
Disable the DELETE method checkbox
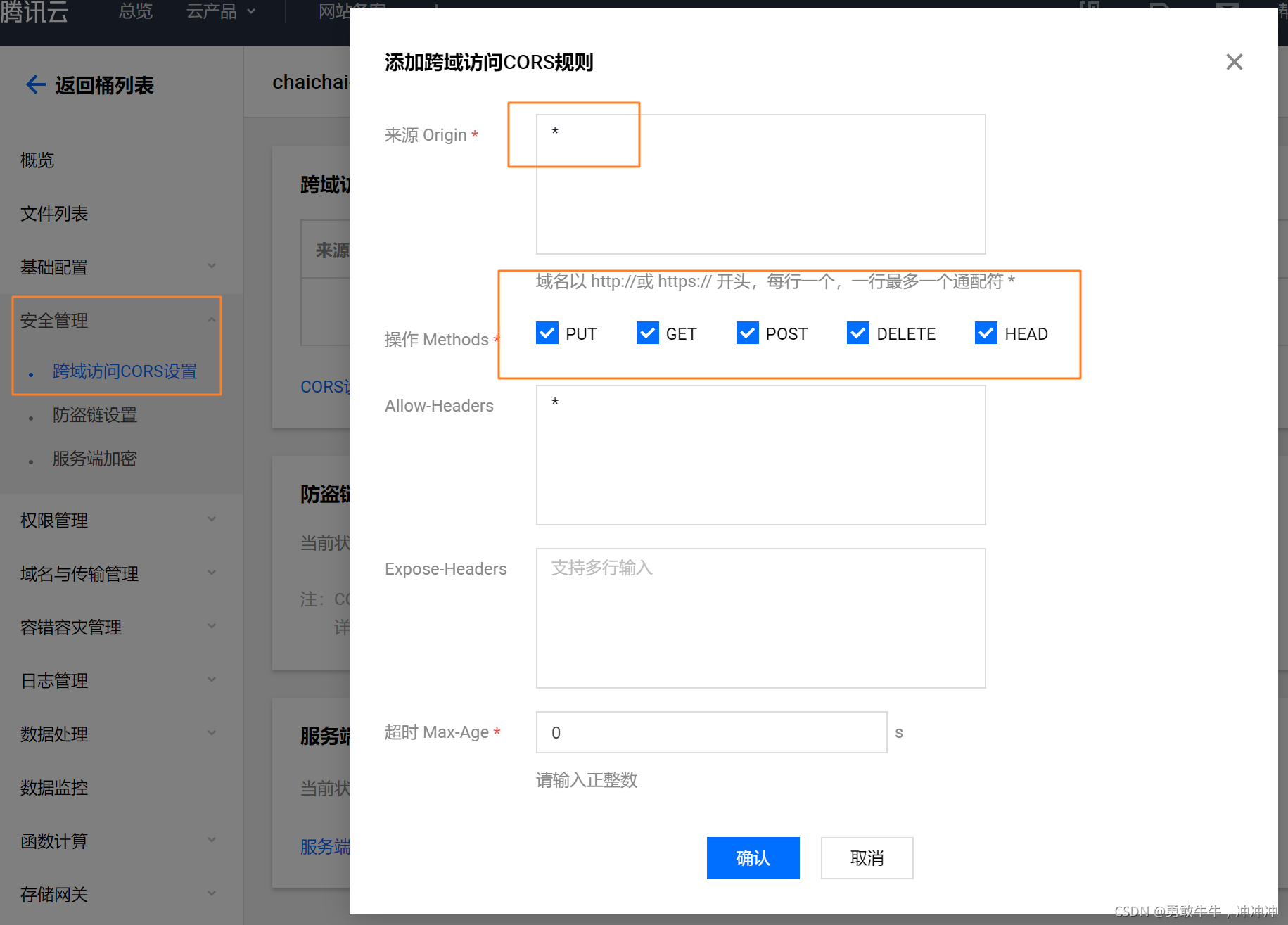point(857,333)
